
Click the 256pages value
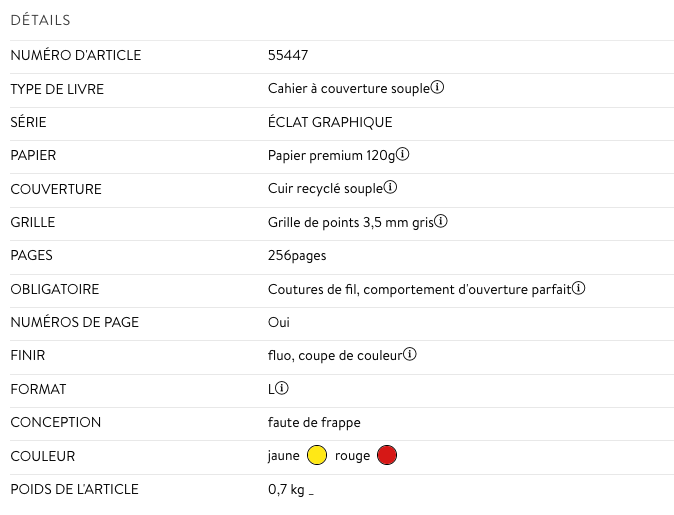[x=297, y=256]
